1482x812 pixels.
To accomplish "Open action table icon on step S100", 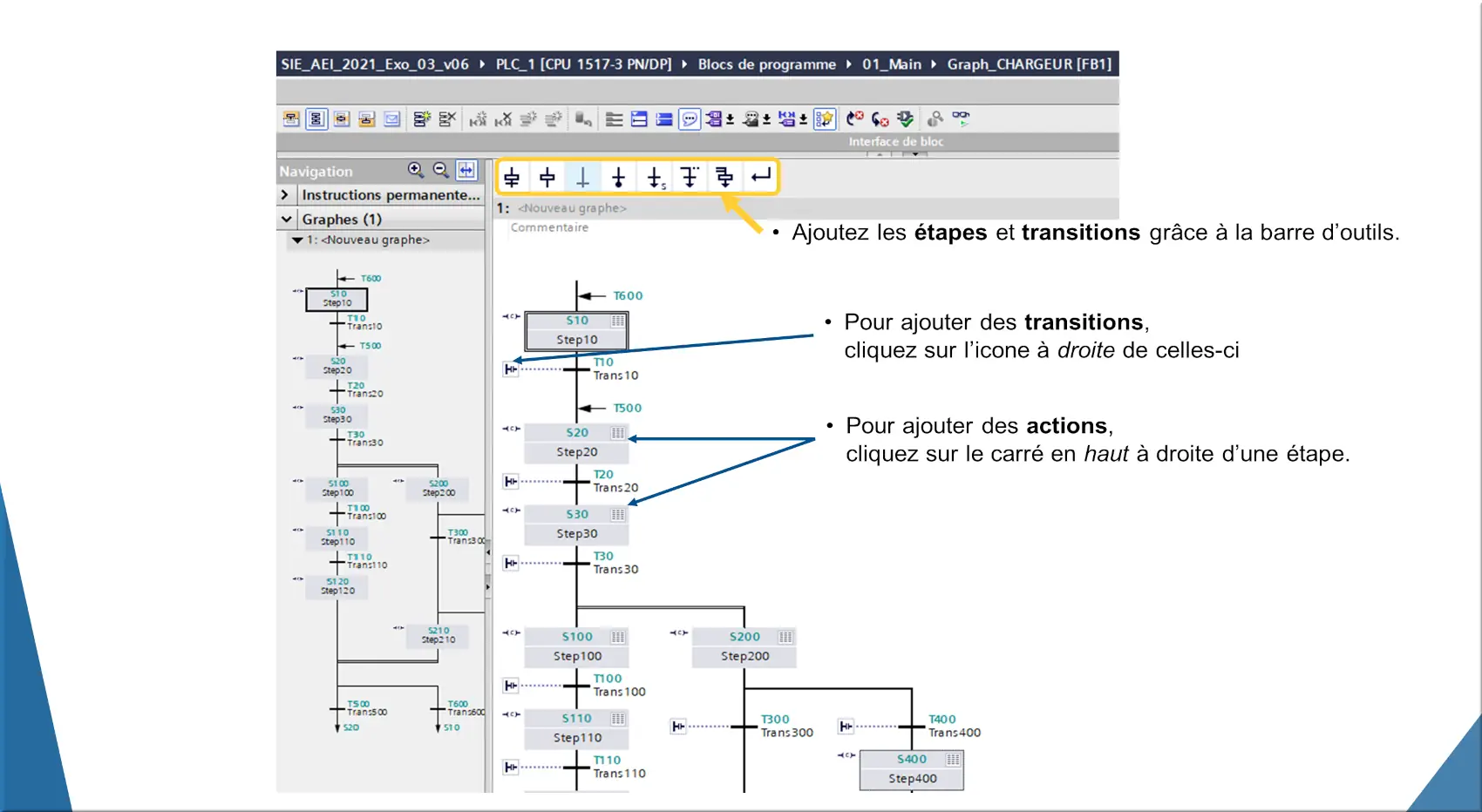I will coord(618,637).
